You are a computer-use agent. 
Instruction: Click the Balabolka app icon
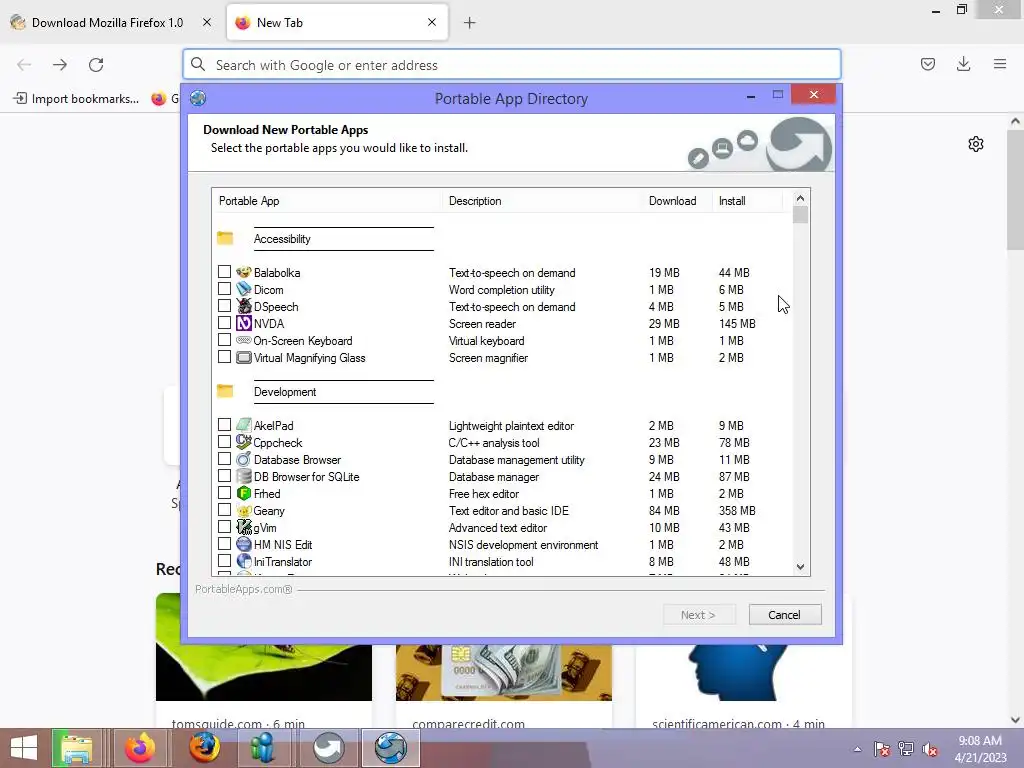(x=244, y=272)
